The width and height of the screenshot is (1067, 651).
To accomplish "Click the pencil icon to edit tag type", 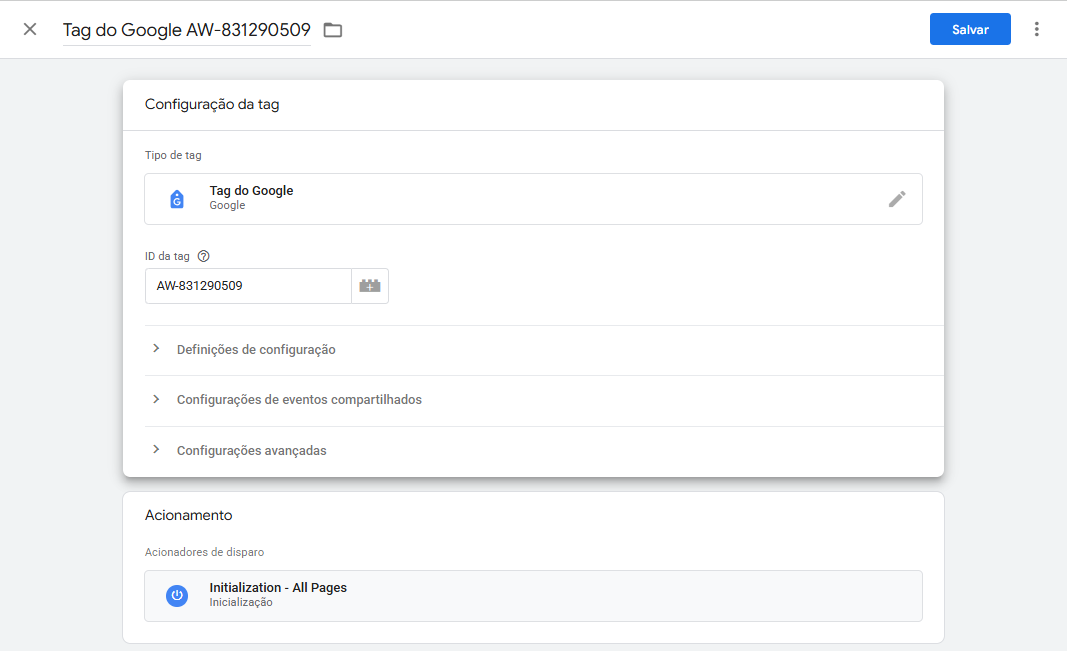I will click(x=897, y=199).
